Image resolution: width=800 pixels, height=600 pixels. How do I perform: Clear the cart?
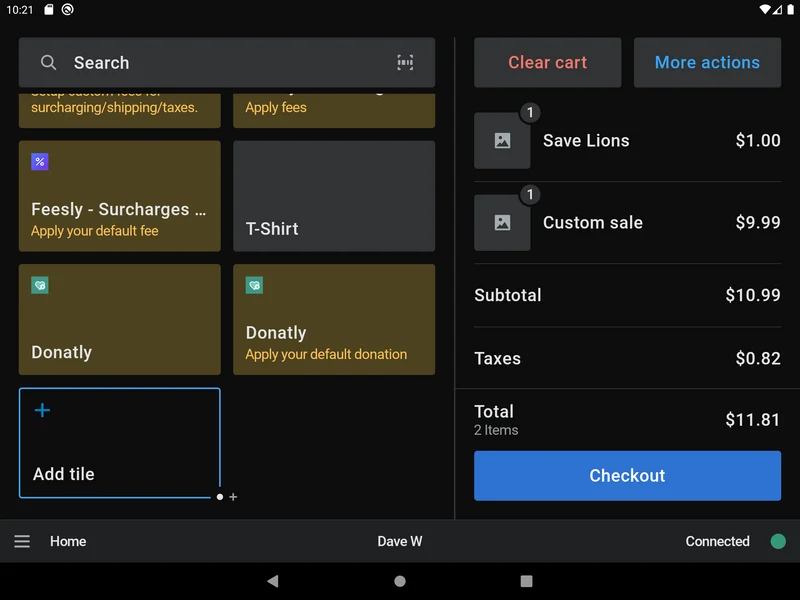click(547, 62)
